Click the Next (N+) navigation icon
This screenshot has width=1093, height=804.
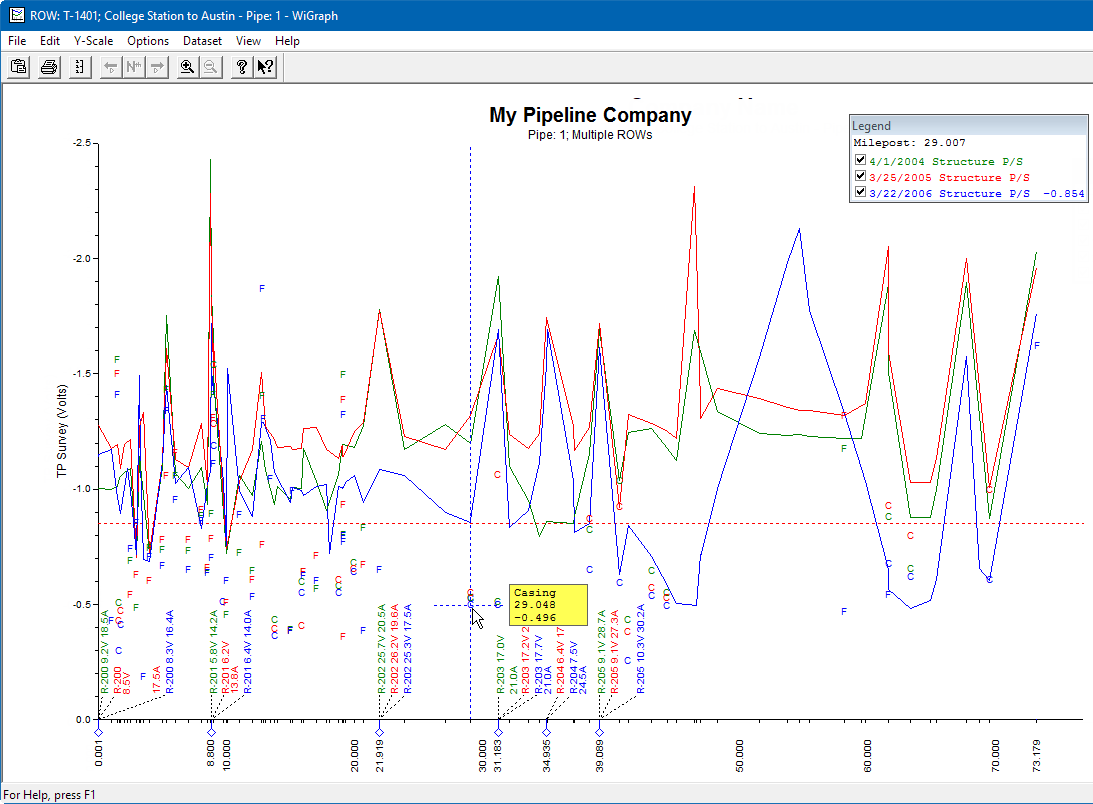(x=133, y=66)
